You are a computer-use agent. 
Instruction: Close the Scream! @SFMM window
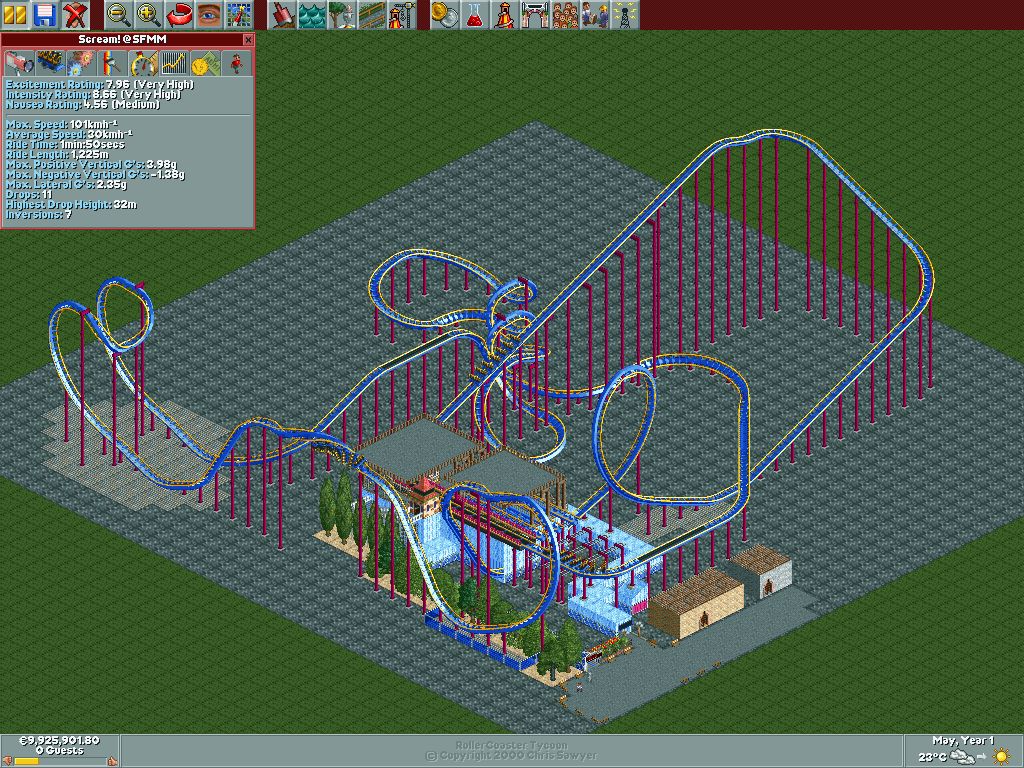point(248,39)
